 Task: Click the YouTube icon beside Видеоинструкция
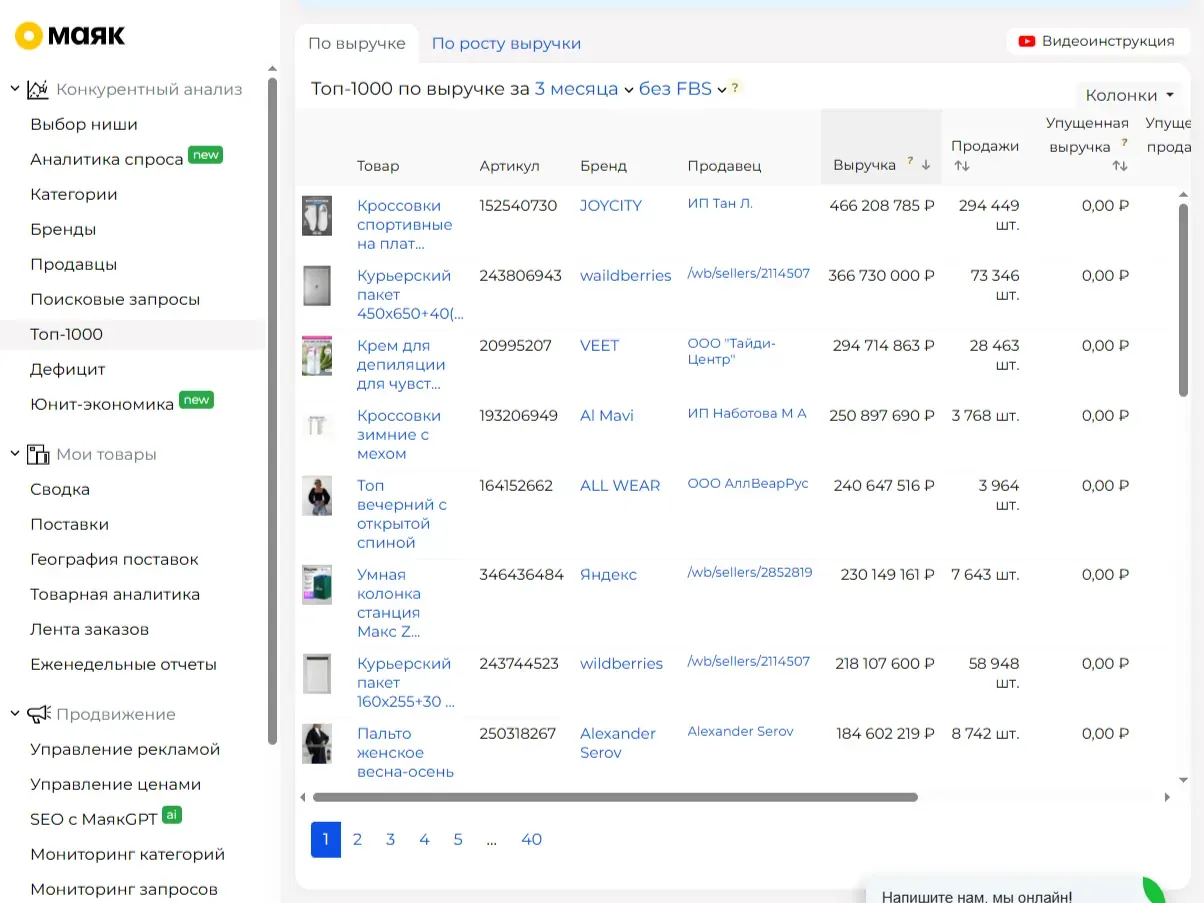(x=1026, y=41)
